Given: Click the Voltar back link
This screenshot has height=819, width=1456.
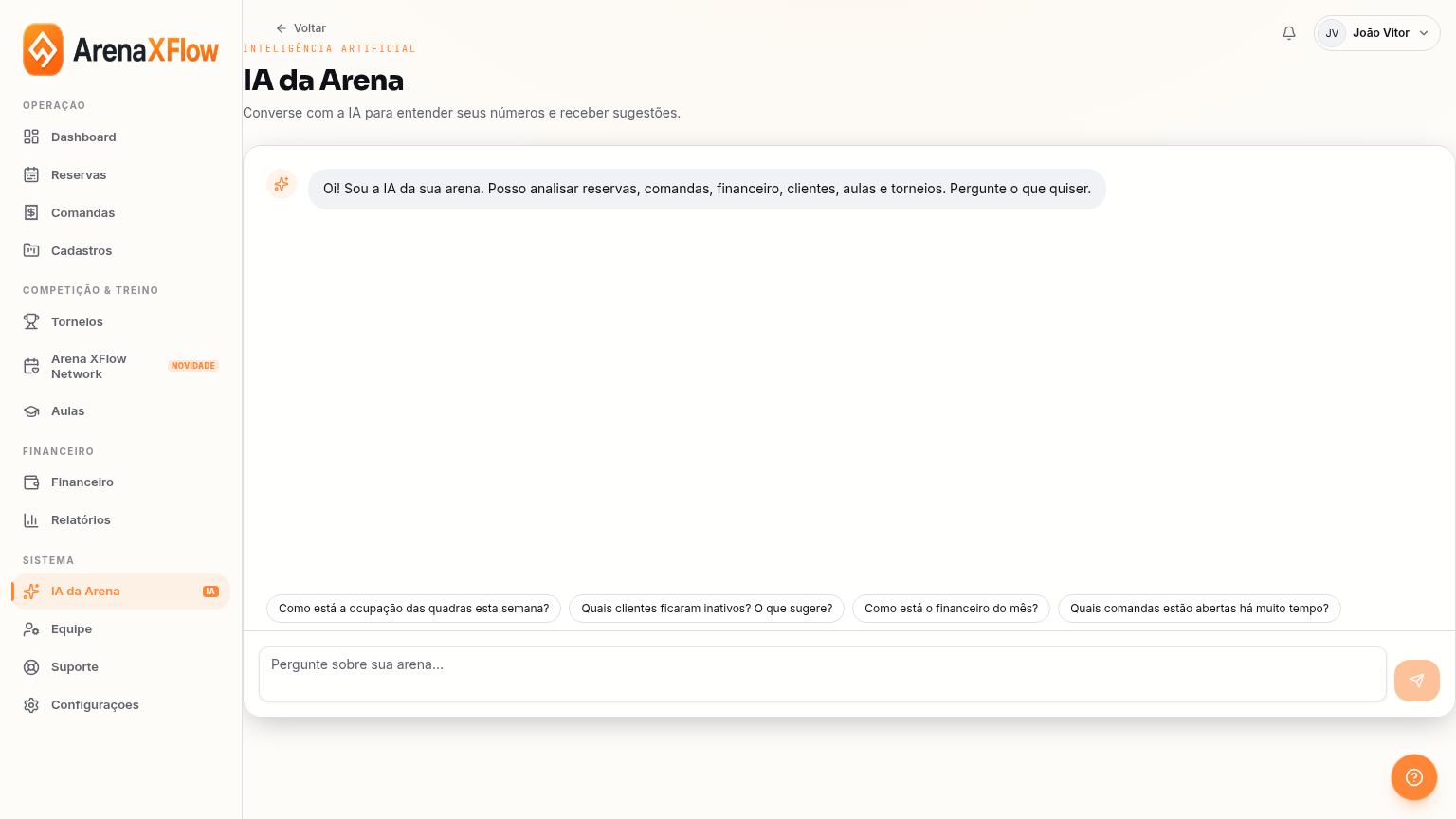Looking at the screenshot, I should pyautogui.click(x=300, y=28).
